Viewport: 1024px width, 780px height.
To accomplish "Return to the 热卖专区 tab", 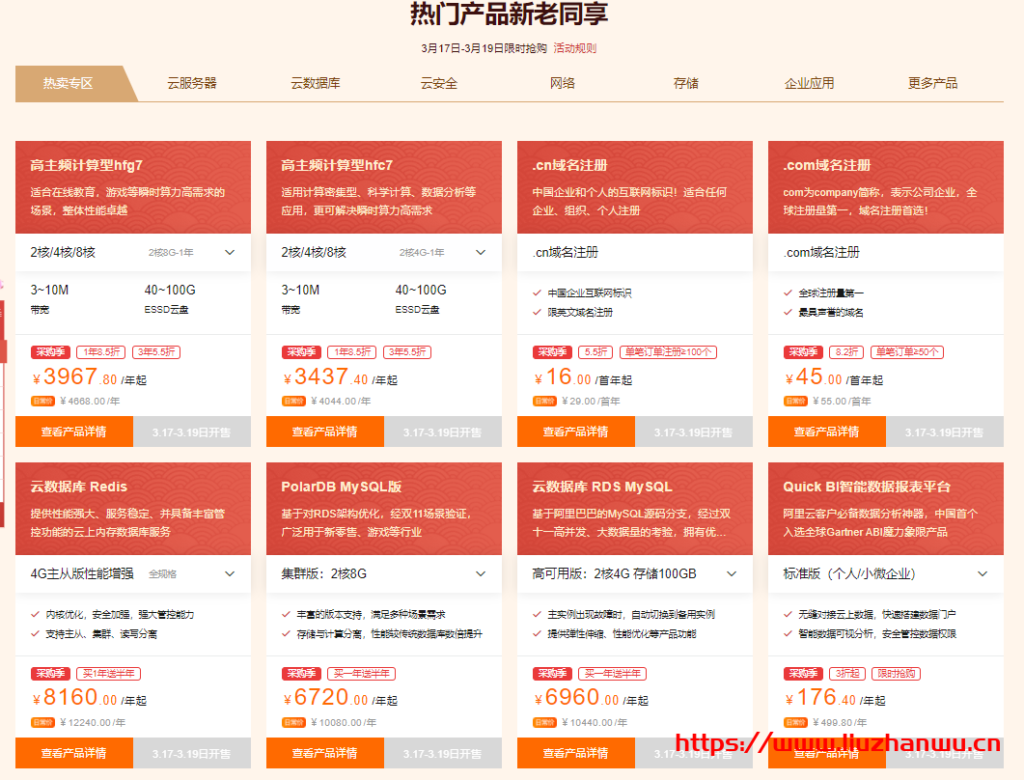I will click(x=67, y=84).
